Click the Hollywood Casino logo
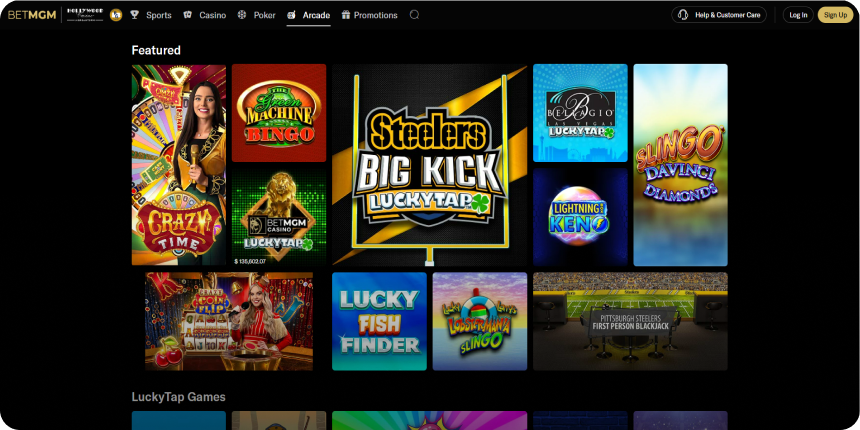This screenshot has width=860, height=430. pyautogui.click(x=85, y=15)
